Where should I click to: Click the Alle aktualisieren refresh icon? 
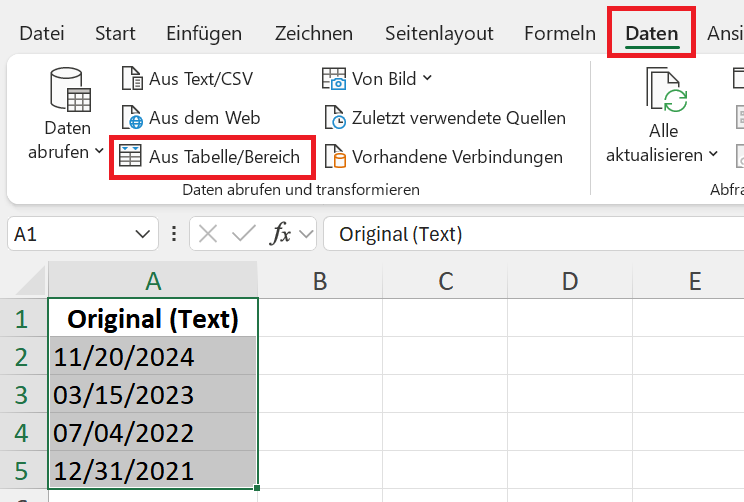point(666,90)
